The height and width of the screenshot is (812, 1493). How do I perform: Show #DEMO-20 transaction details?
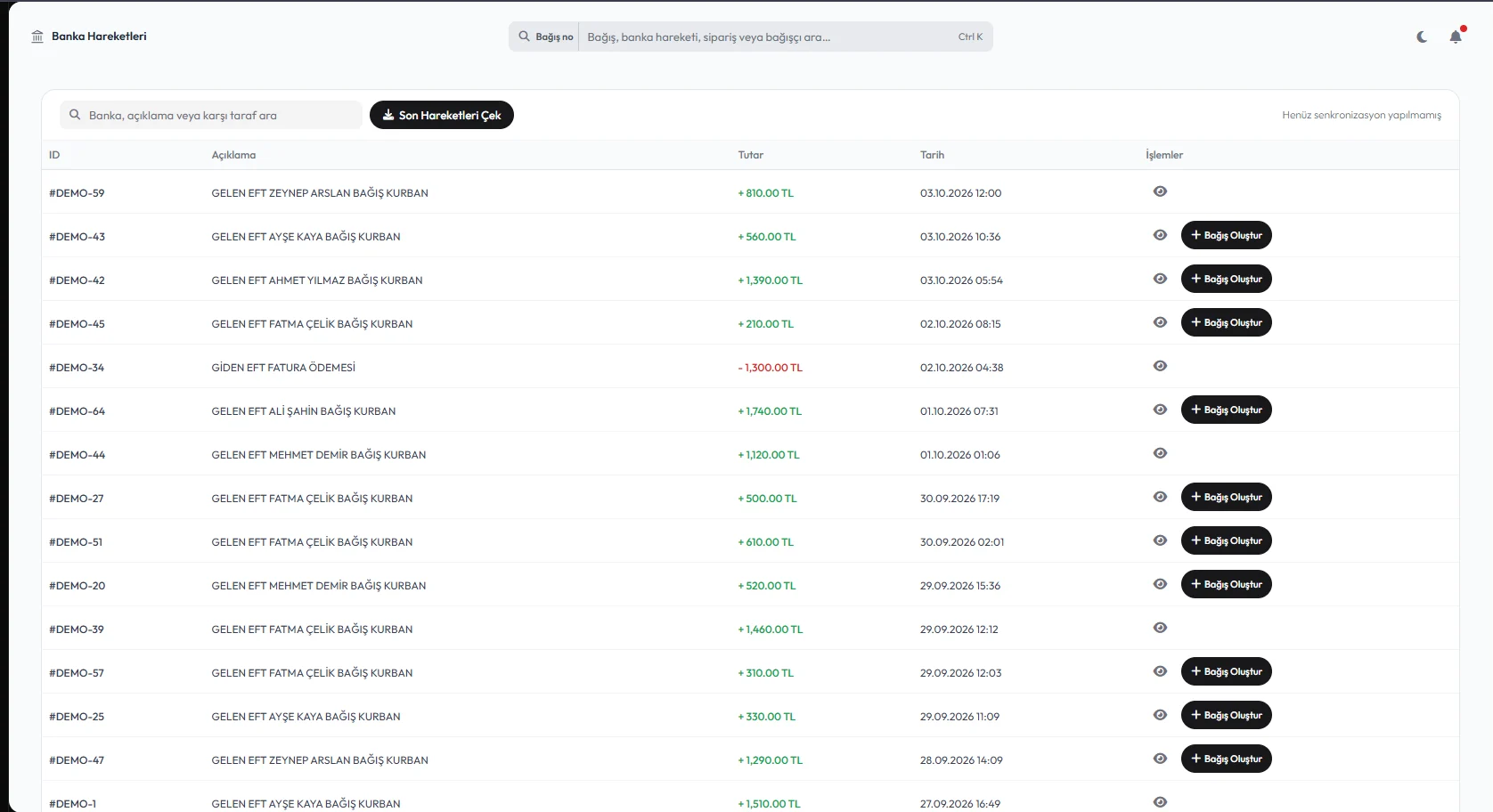click(x=1160, y=584)
